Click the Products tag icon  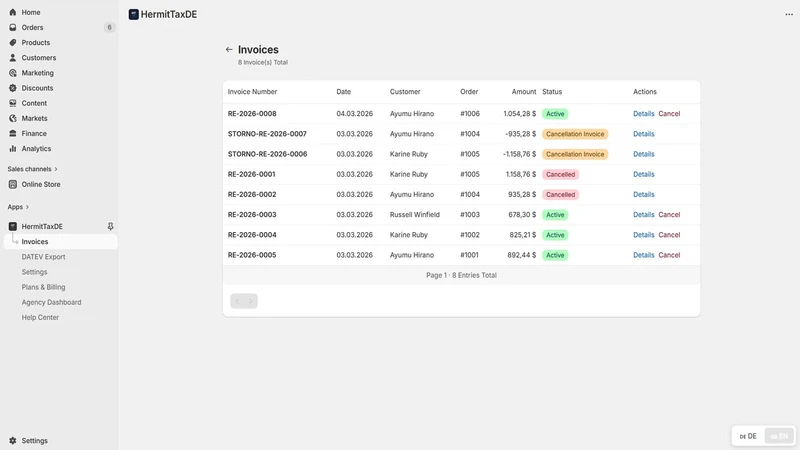coord(13,42)
